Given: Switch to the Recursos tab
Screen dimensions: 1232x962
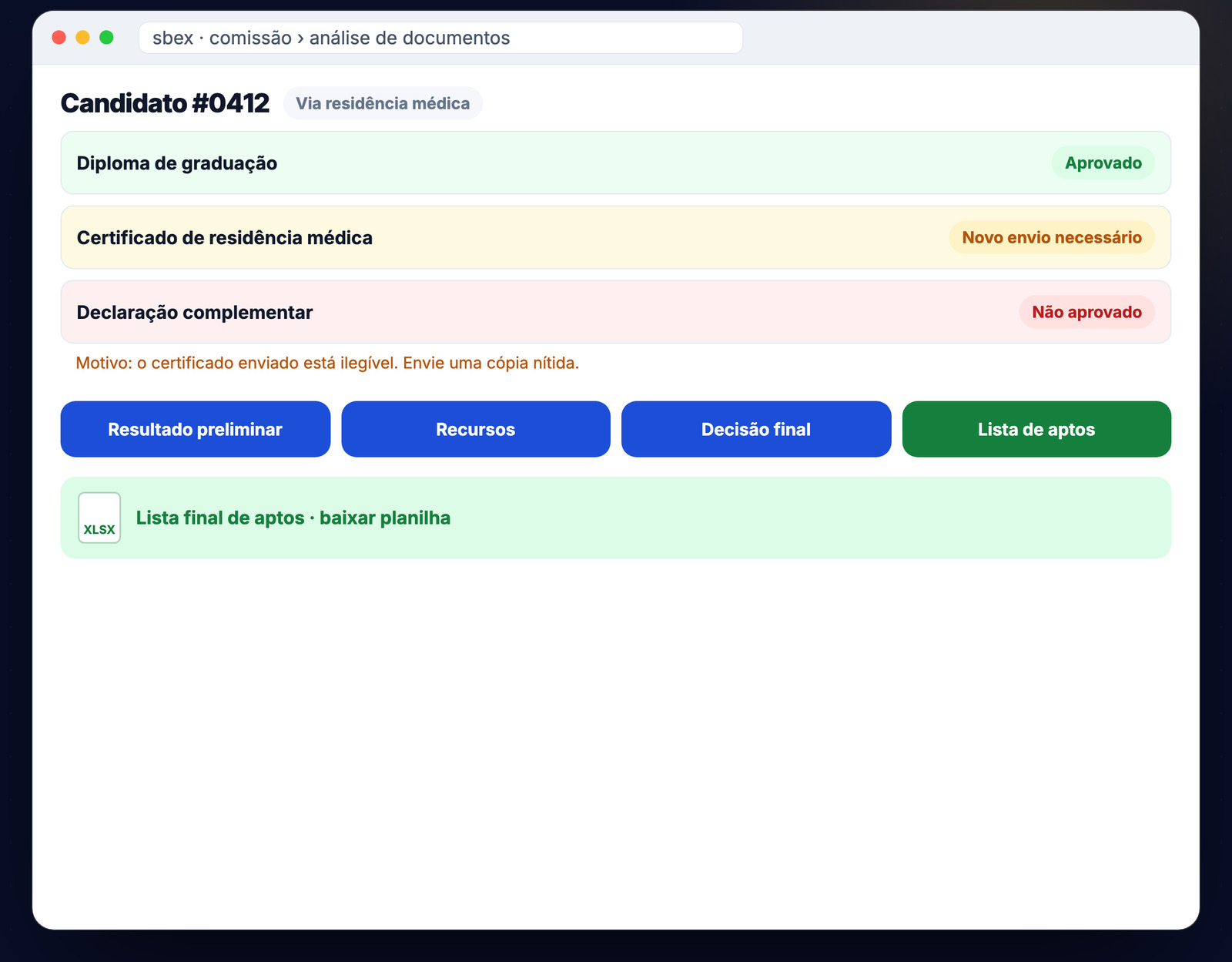Looking at the screenshot, I should click(476, 429).
